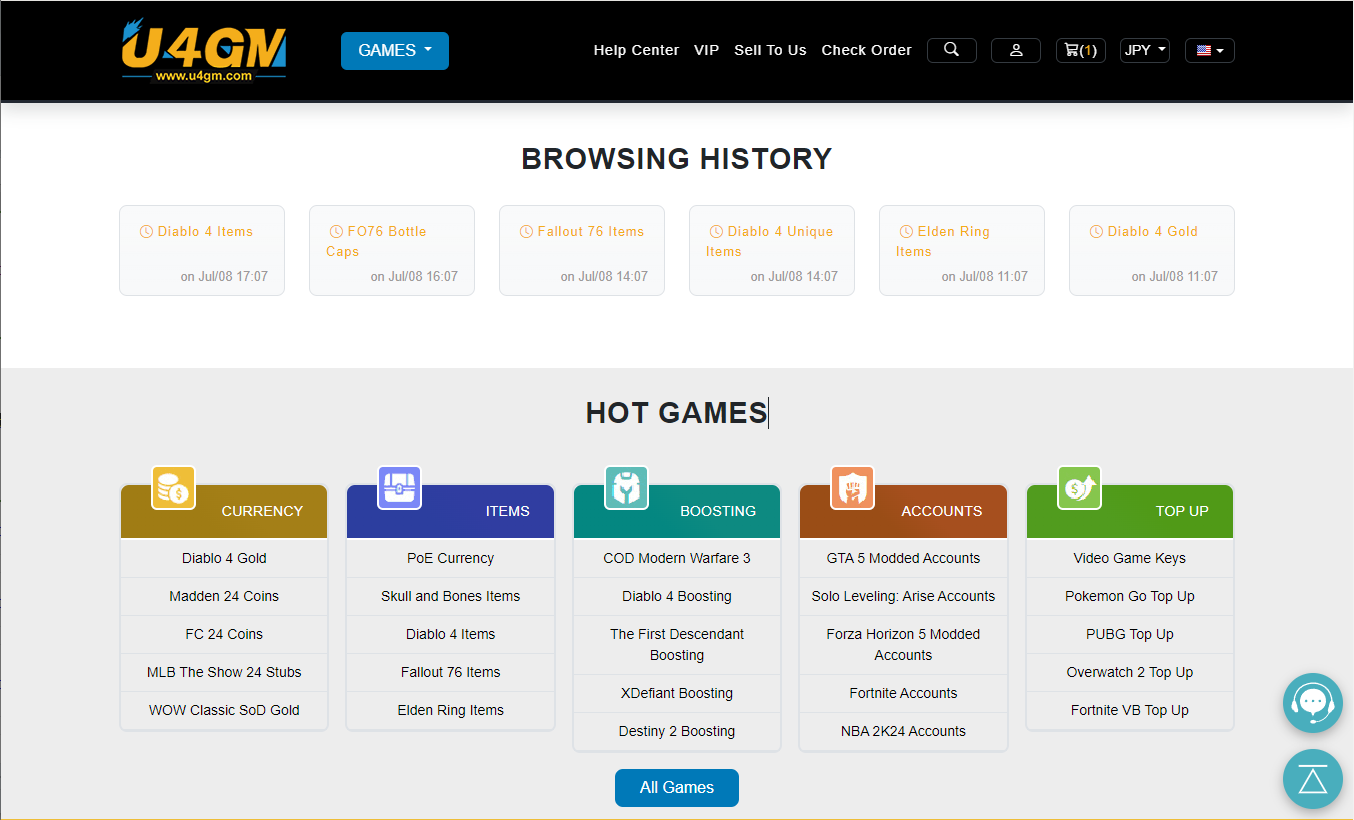
Task: Open Check Order navigation item
Action: click(867, 50)
